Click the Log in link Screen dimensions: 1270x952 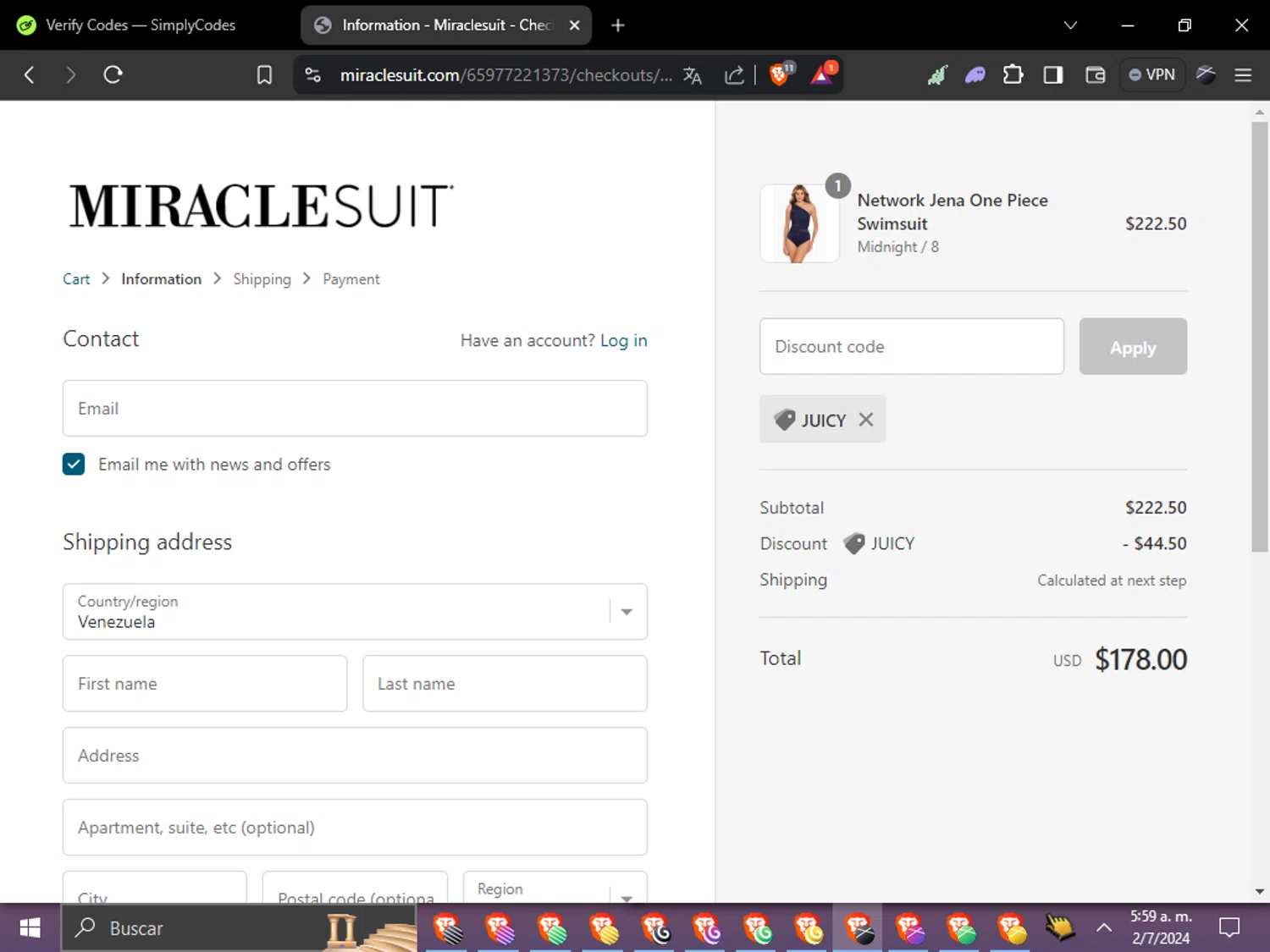tap(623, 340)
